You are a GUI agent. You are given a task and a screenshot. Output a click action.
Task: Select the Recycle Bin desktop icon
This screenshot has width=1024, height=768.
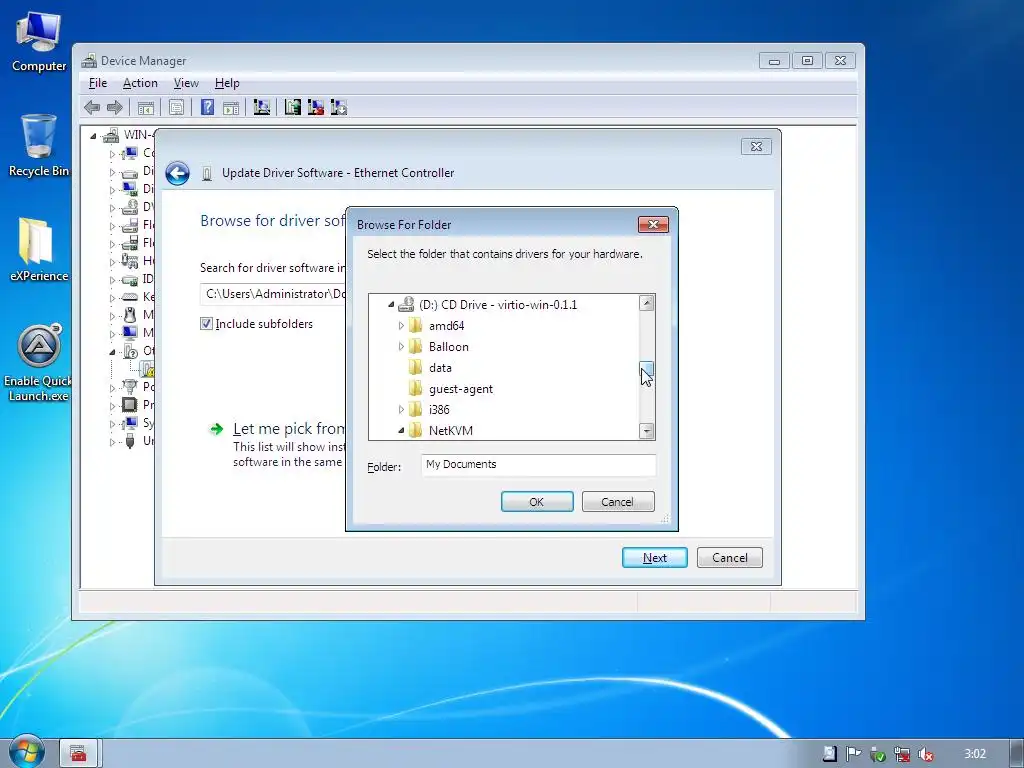tap(39, 146)
